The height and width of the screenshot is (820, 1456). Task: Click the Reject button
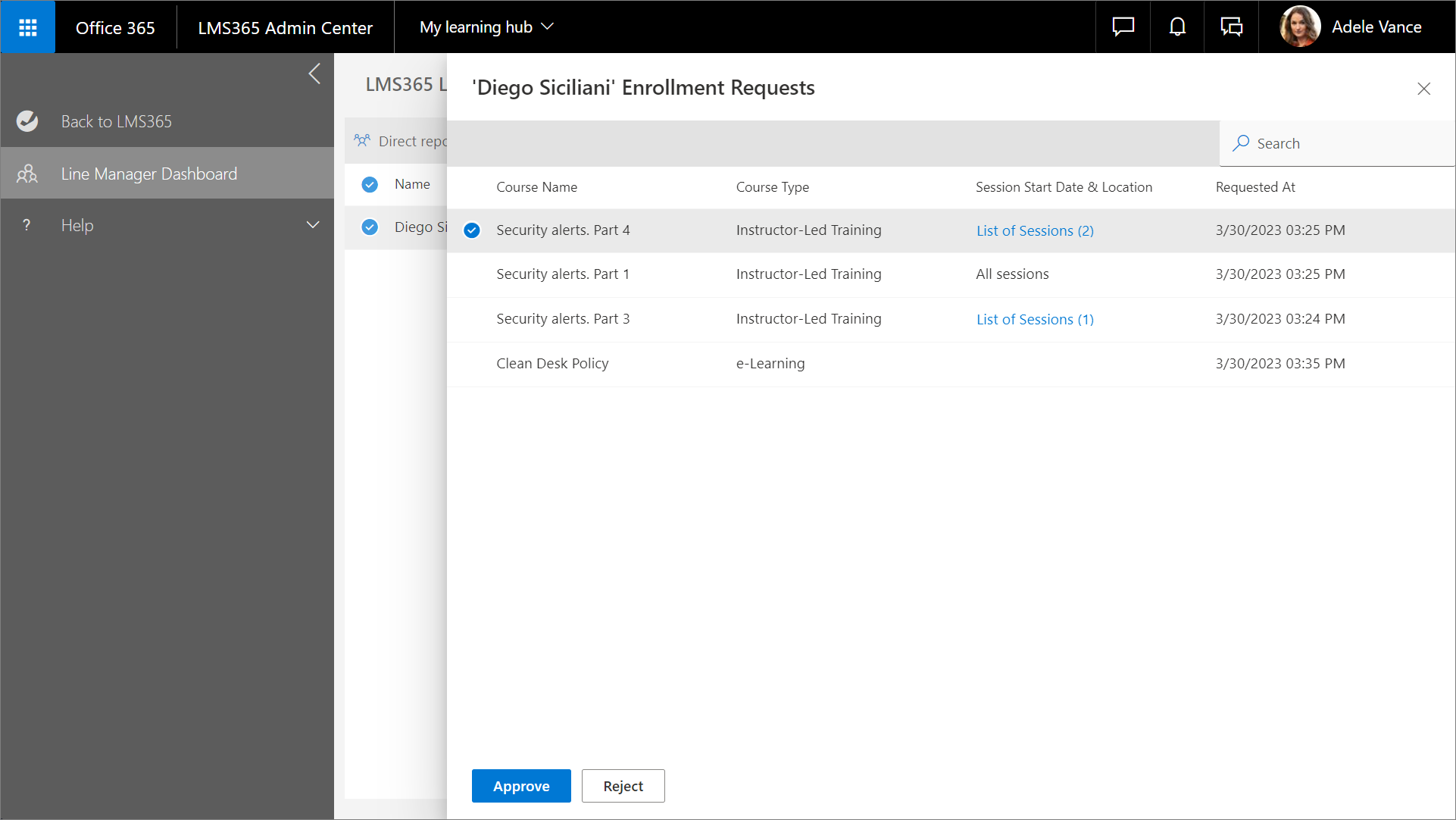coord(623,786)
